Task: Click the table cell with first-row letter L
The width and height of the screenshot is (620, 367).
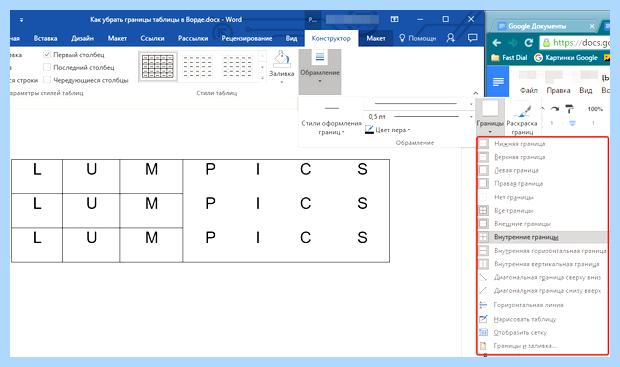Action: pyautogui.click(x=37, y=176)
